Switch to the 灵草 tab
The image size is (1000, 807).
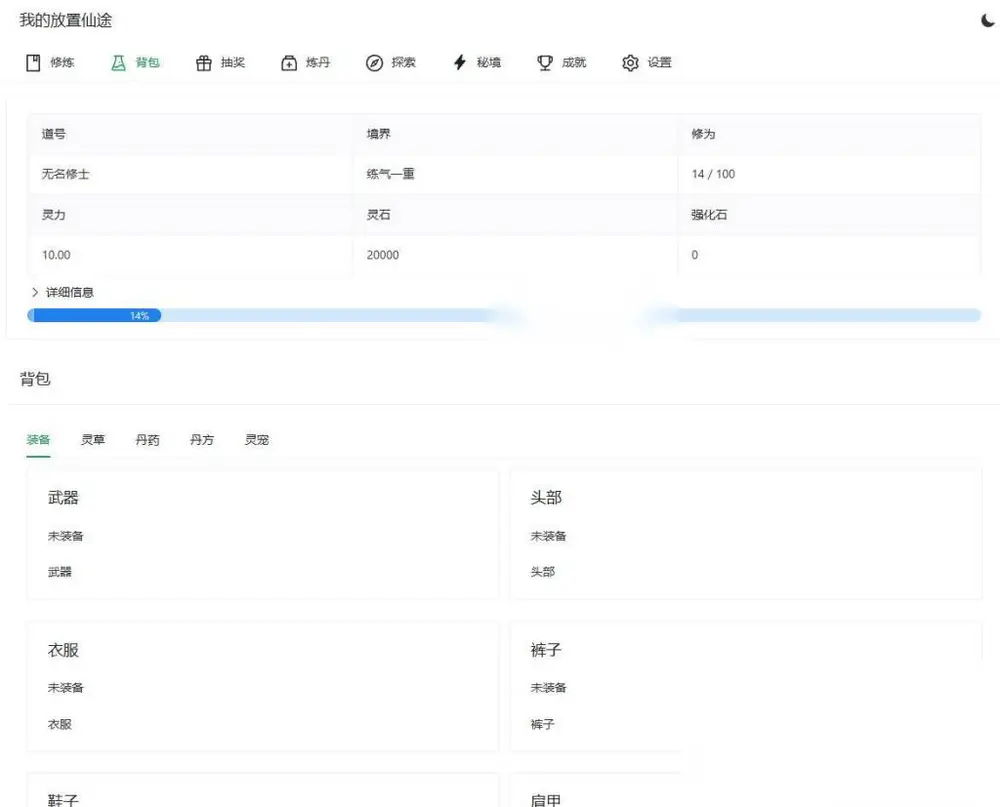click(x=93, y=440)
